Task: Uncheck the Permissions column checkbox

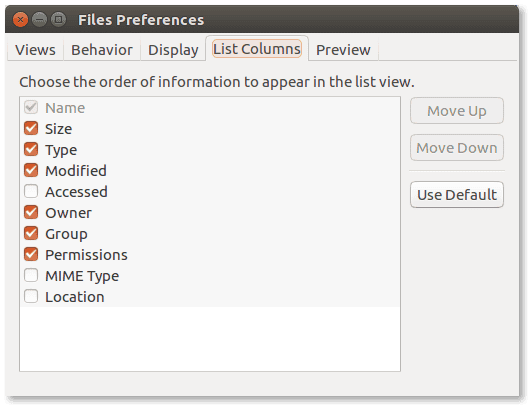Action: click(x=31, y=255)
